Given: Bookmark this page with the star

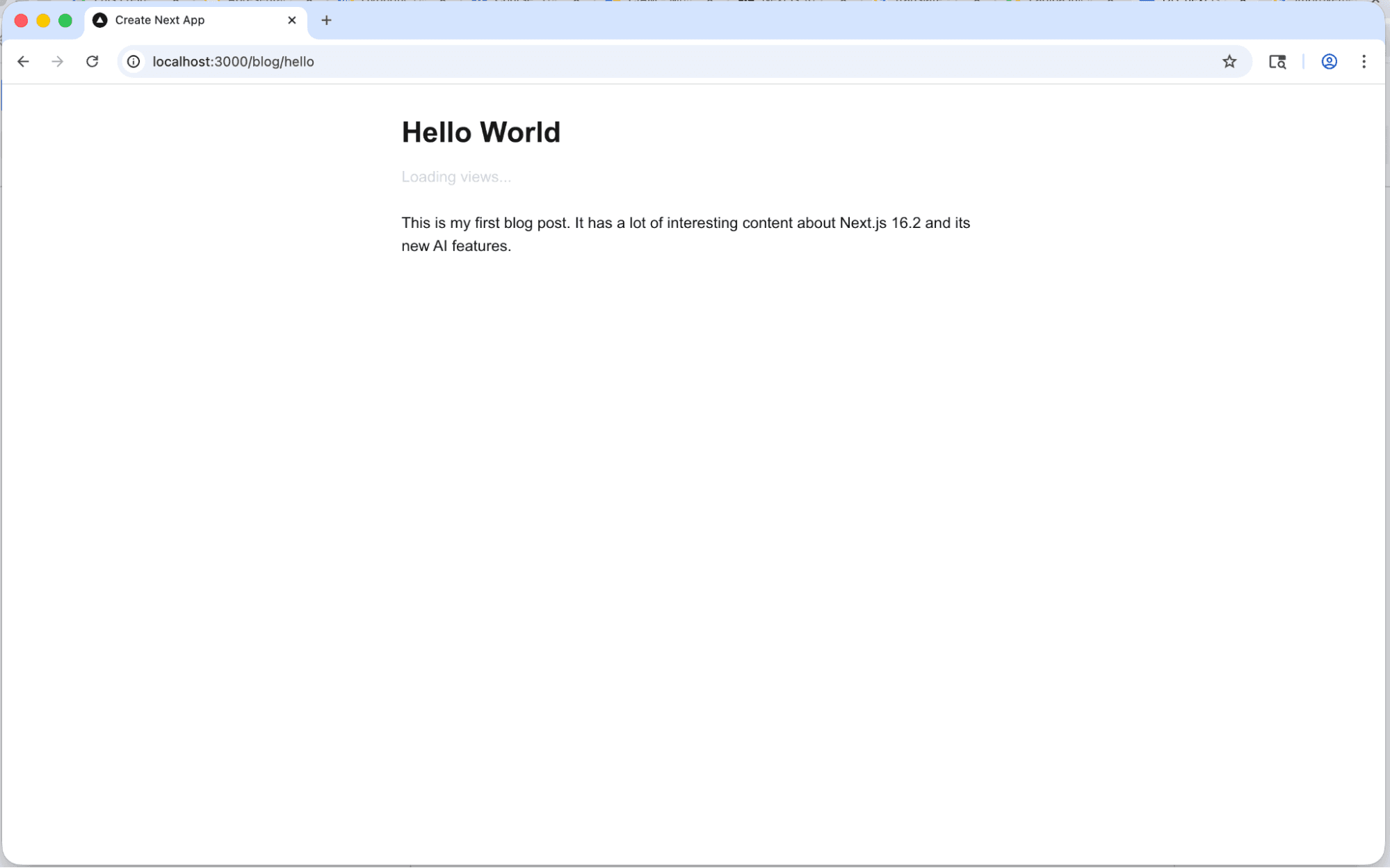Looking at the screenshot, I should click(x=1229, y=62).
